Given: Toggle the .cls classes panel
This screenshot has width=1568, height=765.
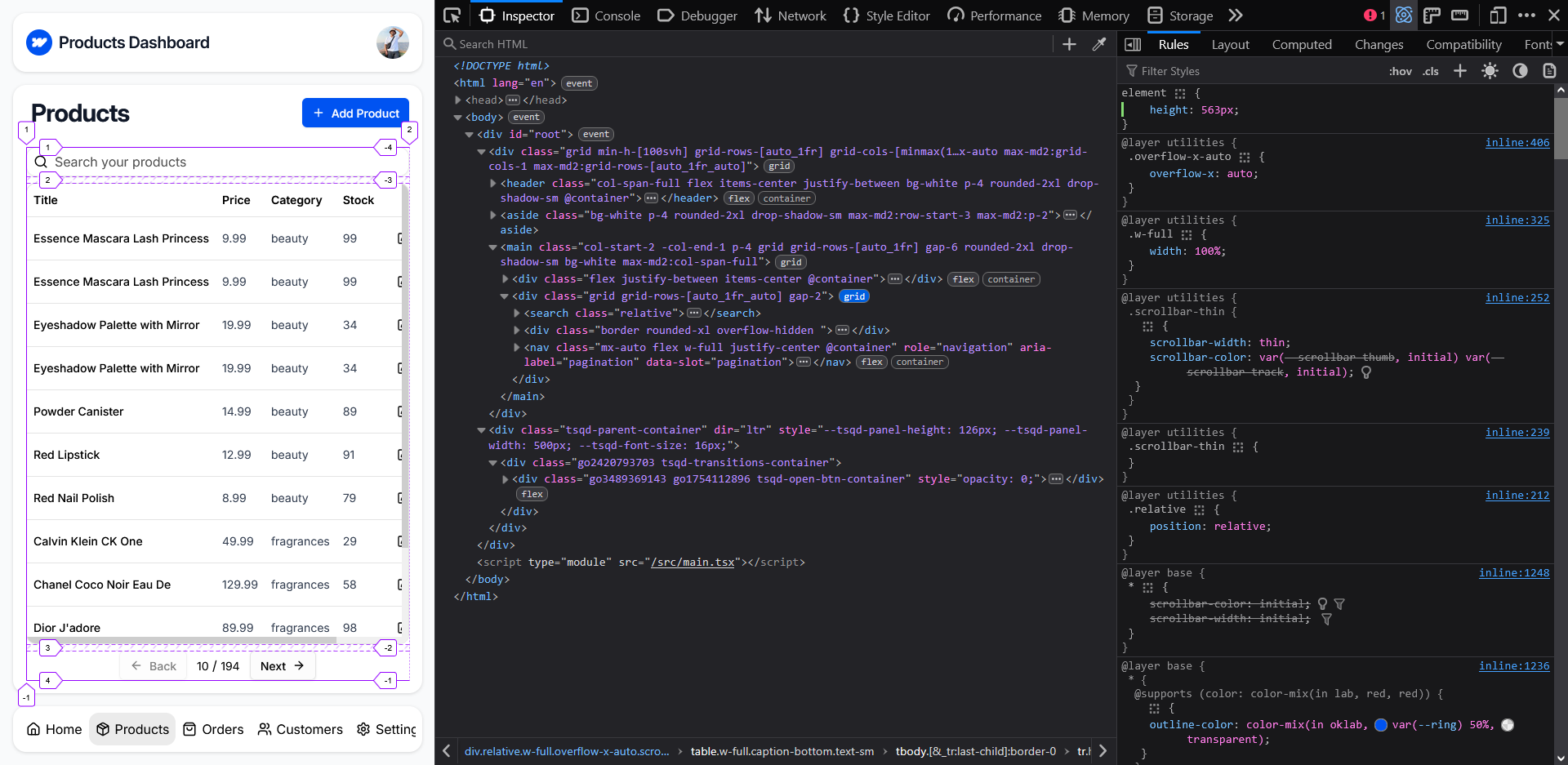Looking at the screenshot, I should click(x=1430, y=71).
